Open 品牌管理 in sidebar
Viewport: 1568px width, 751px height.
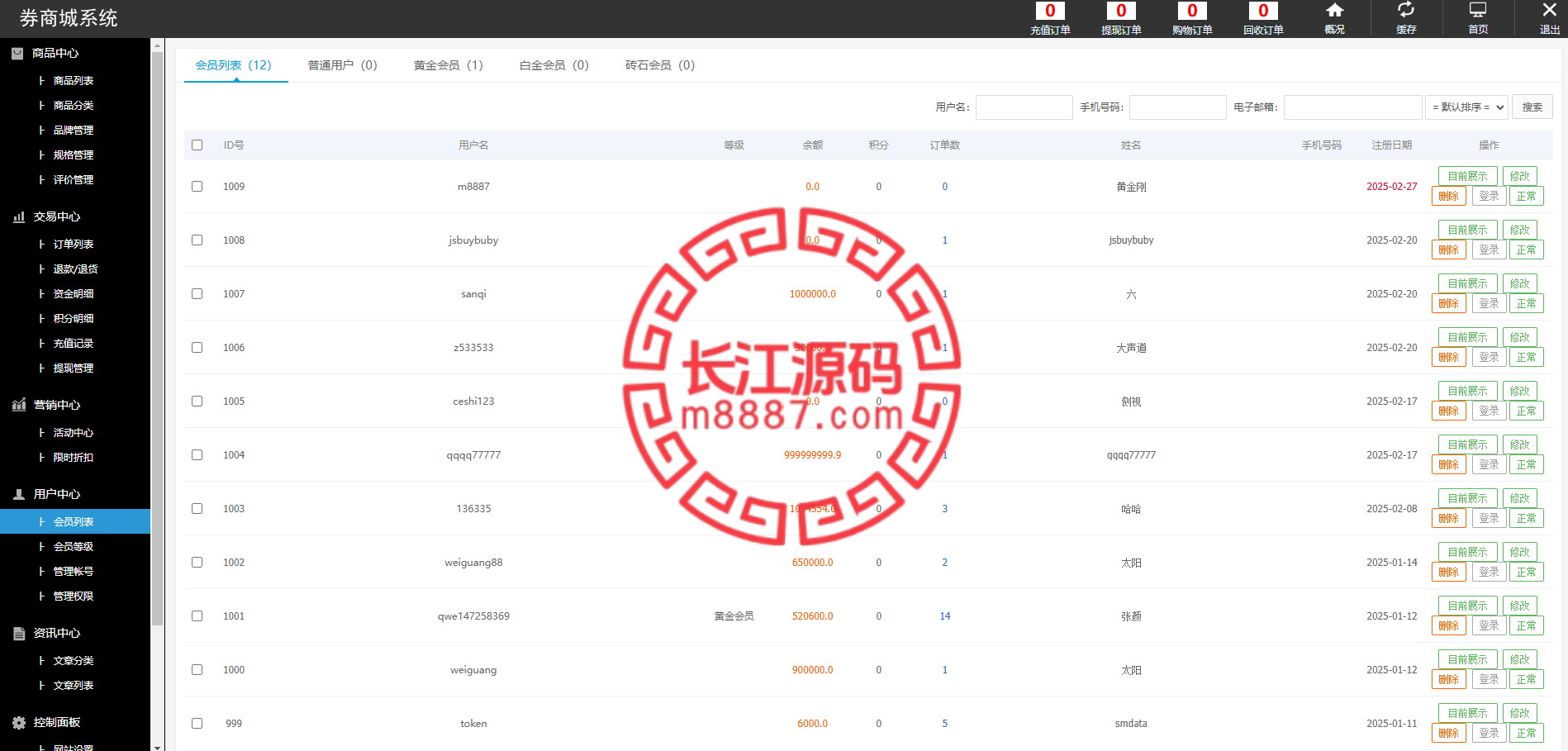tap(74, 130)
